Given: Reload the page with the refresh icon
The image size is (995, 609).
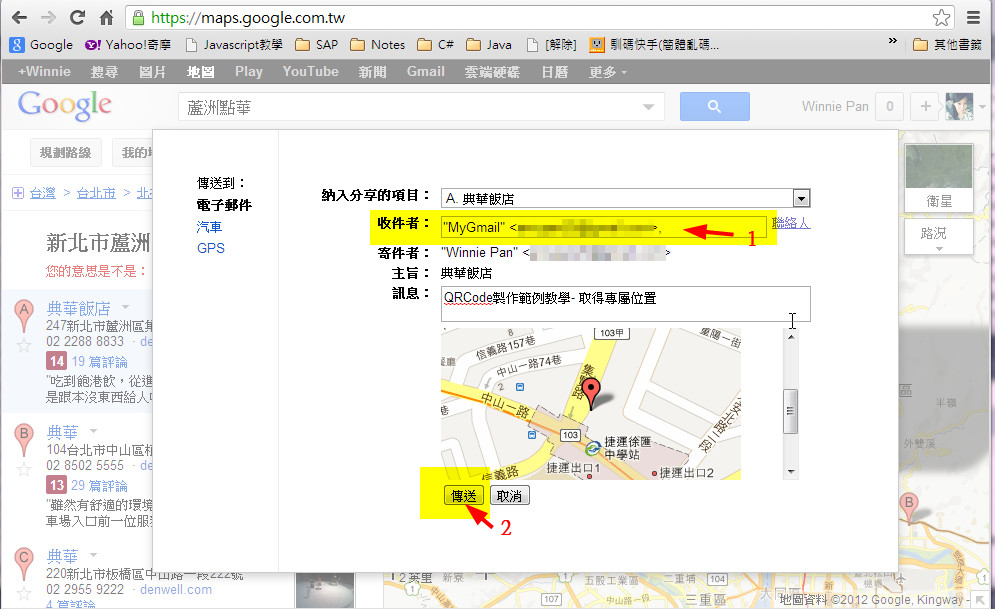Looking at the screenshot, I should 77,17.
